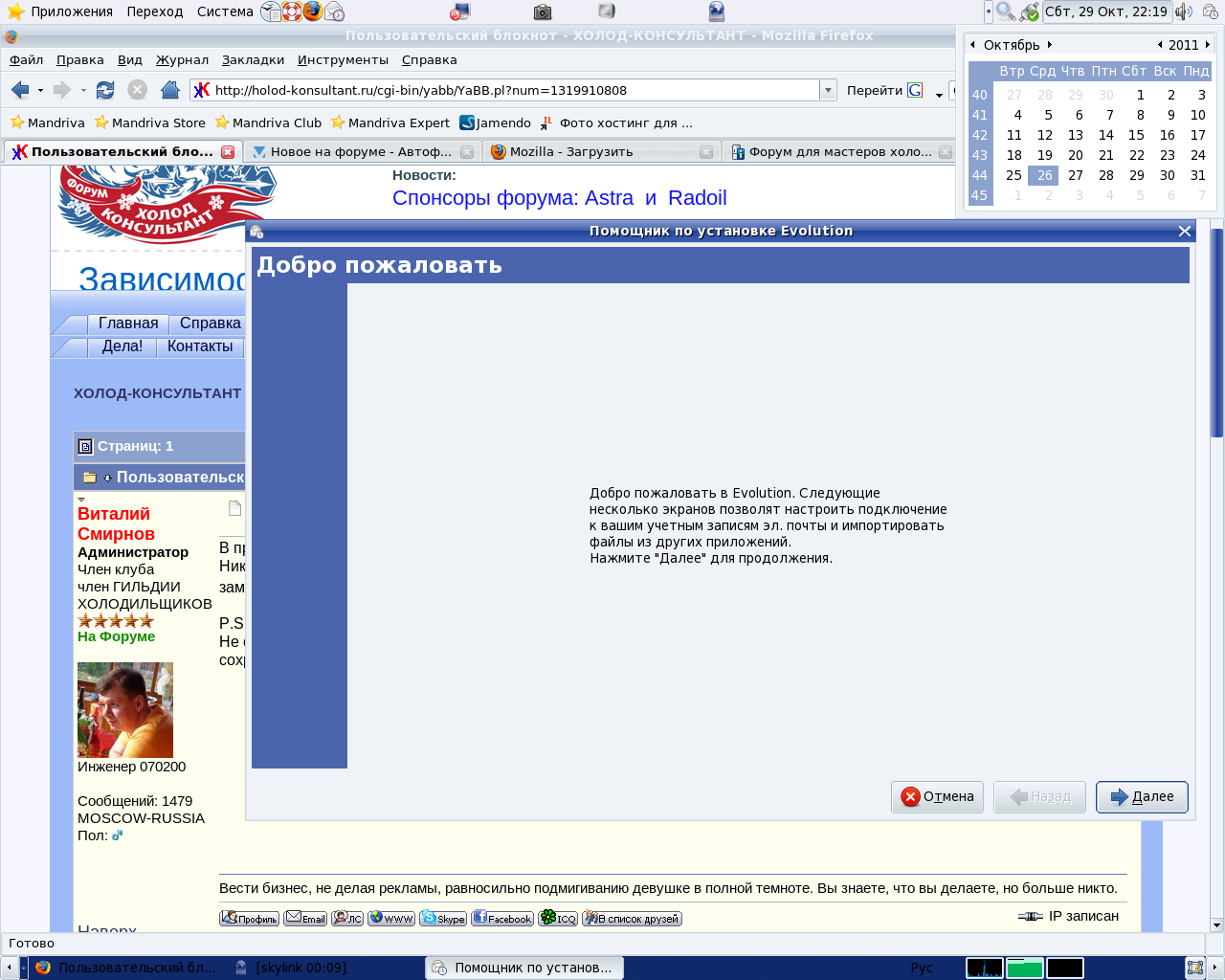
Task: Click the Facebook icon under the post
Action: pos(502,918)
